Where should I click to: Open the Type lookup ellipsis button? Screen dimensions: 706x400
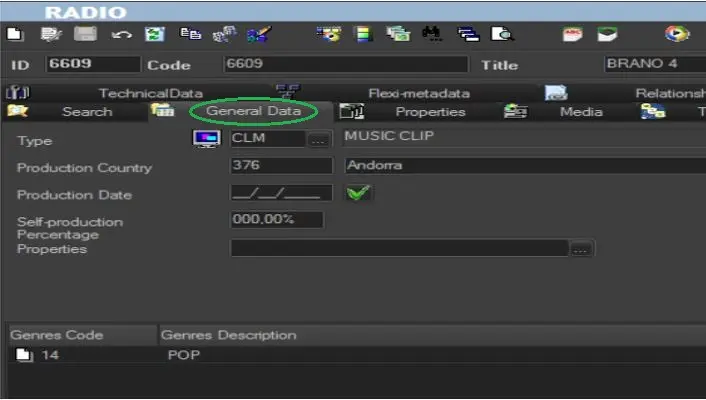click(x=318, y=139)
